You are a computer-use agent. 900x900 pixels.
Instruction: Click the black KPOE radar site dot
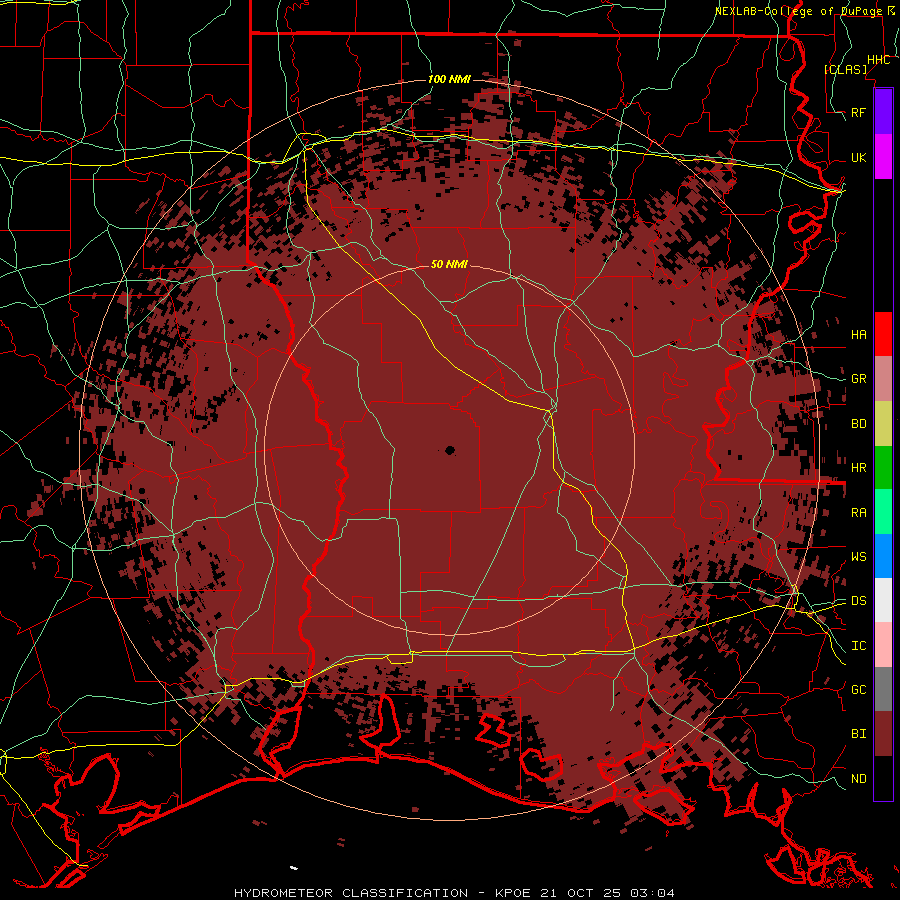click(x=450, y=451)
